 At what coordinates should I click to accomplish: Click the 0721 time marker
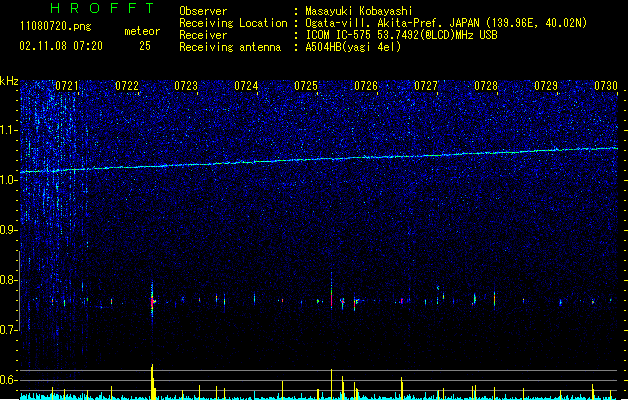coord(67,86)
